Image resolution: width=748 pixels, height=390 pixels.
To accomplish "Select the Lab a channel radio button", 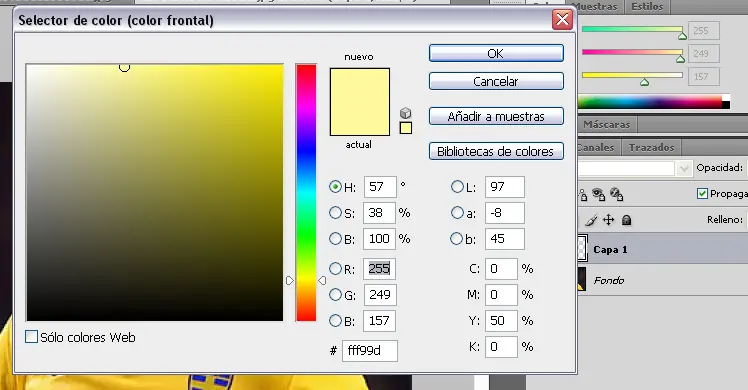I will point(457,212).
